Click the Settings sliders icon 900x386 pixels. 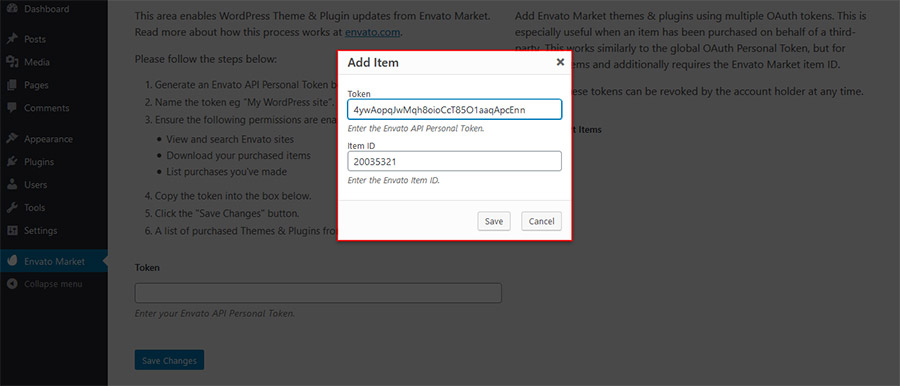[11, 230]
